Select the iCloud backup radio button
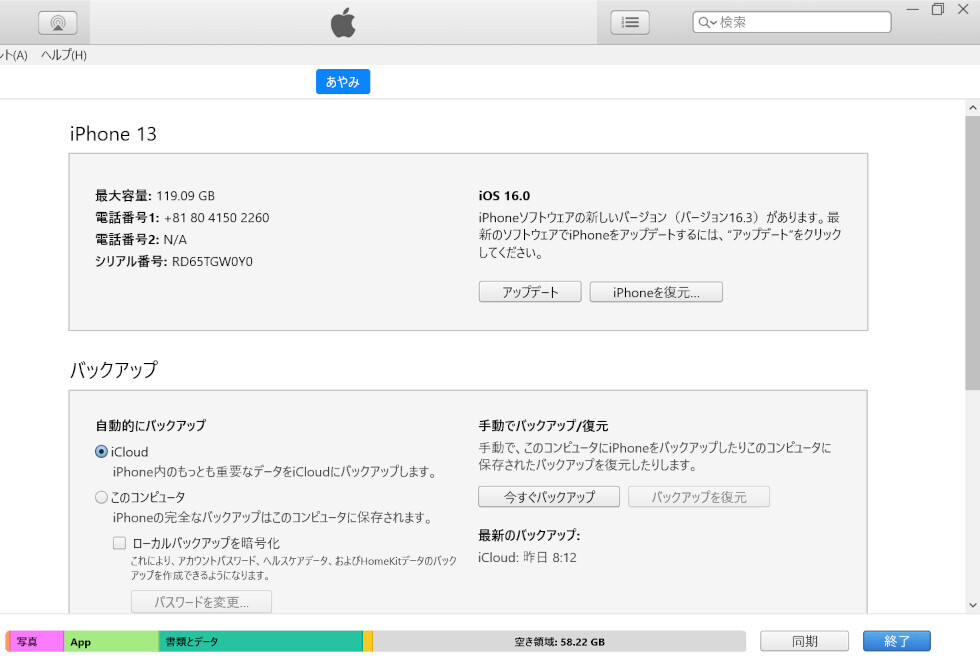Image resolution: width=980 pixels, height=661 pixels. [x=101, y=452]
